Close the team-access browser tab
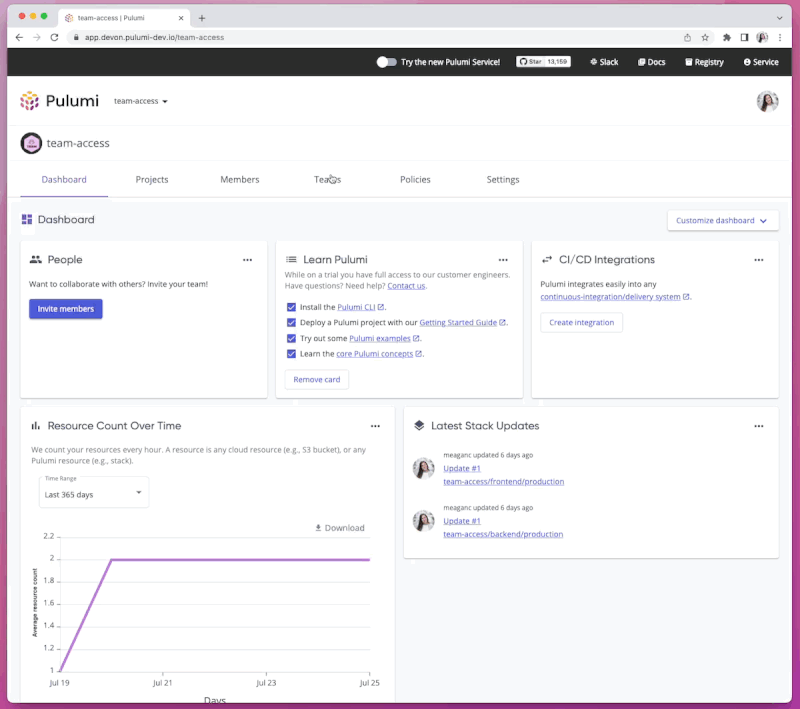This screenshot has width=800, height=709. click(181, 18)
